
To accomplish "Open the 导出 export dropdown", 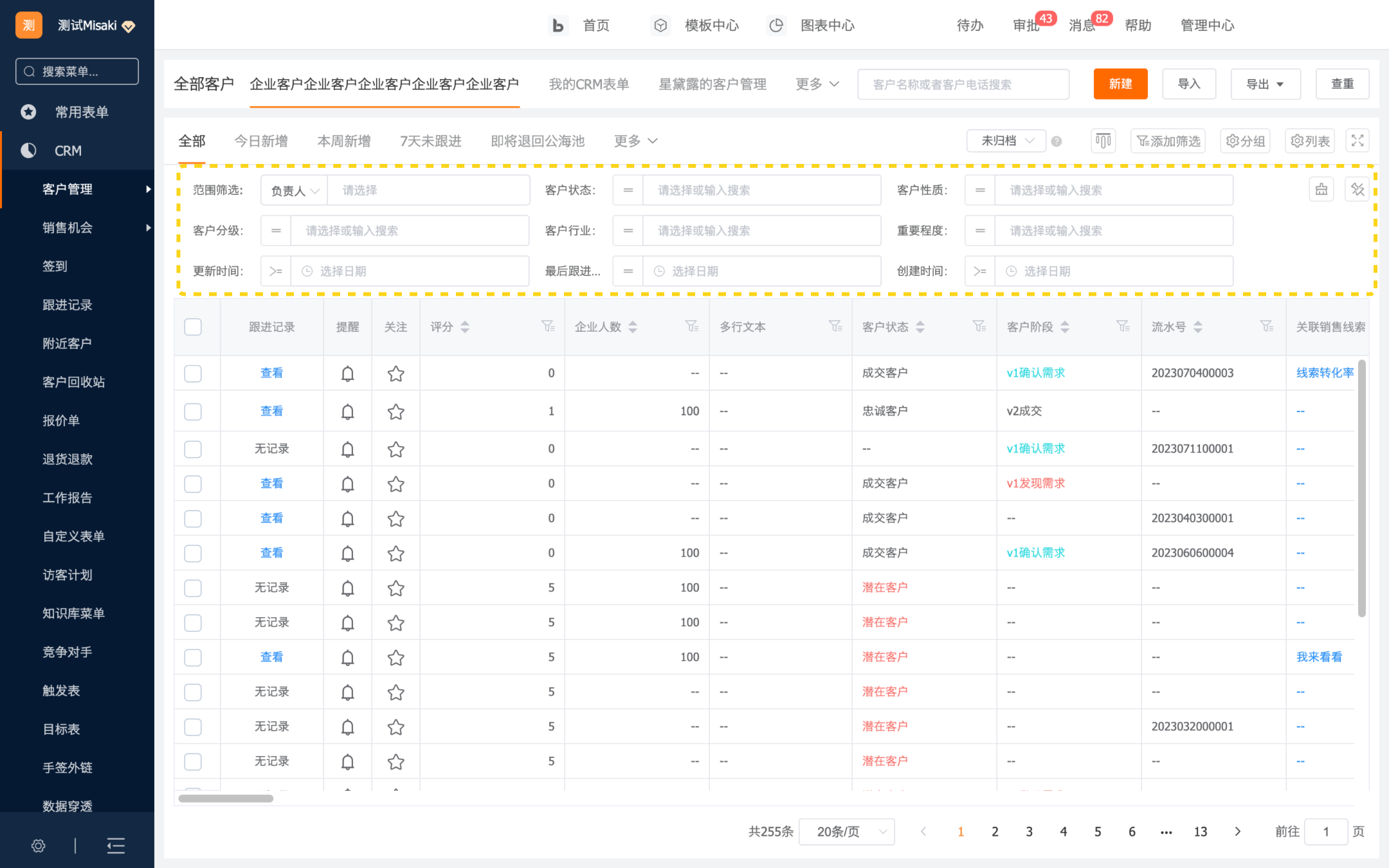I will coord(1266,84).
